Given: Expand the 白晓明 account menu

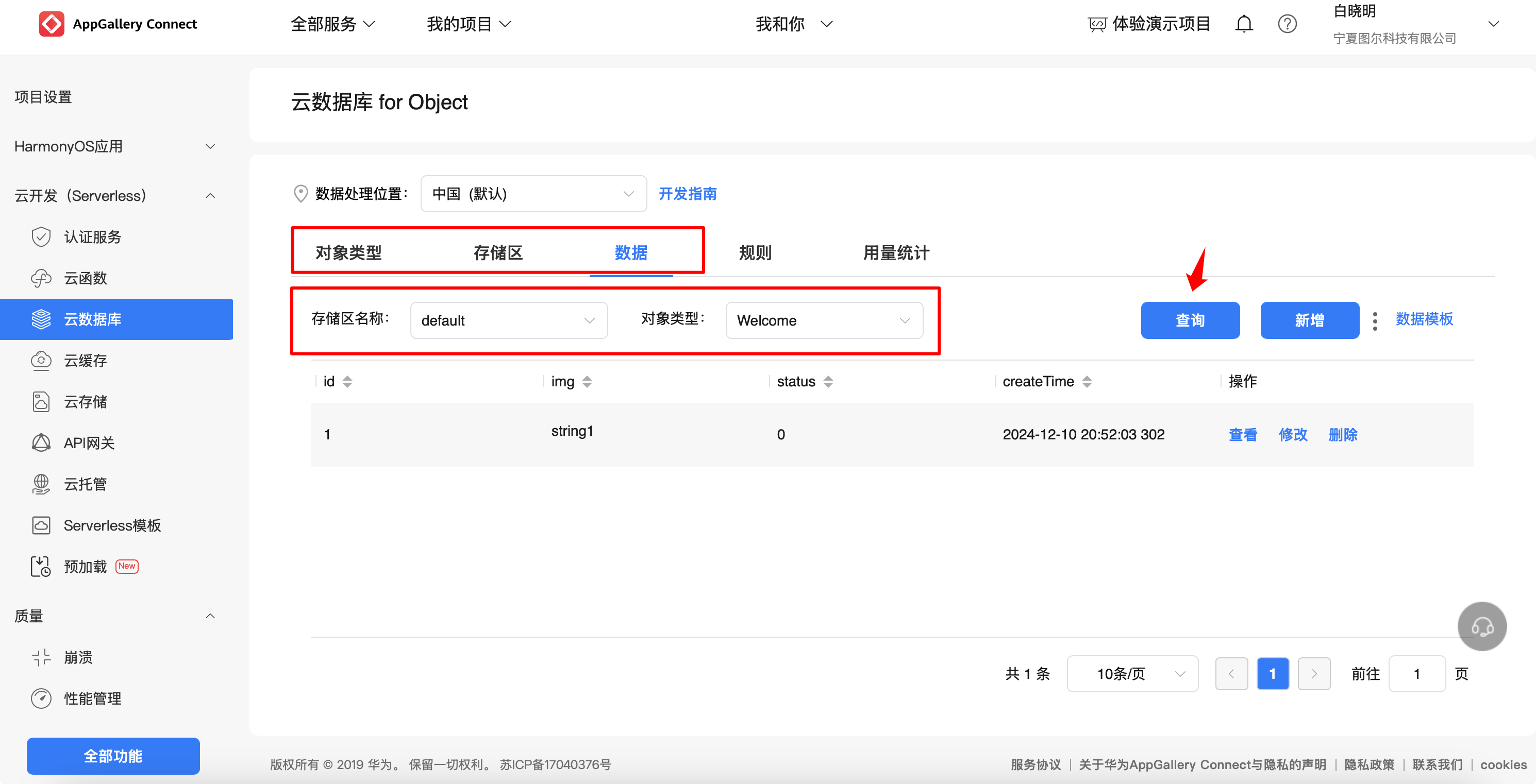Looking at the screenshot, I should (x=1493, y=24).
